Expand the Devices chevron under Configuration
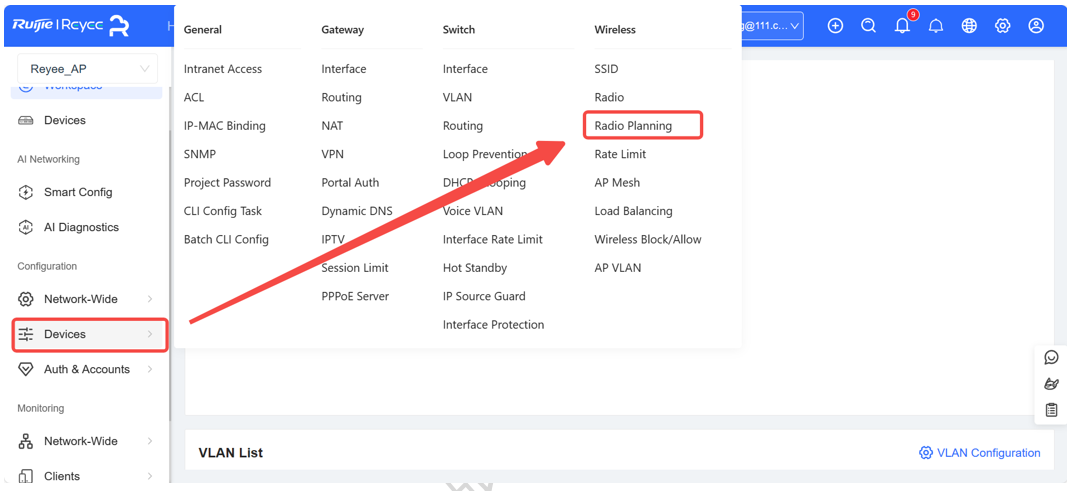1067x491 pixels. (150, 334)
